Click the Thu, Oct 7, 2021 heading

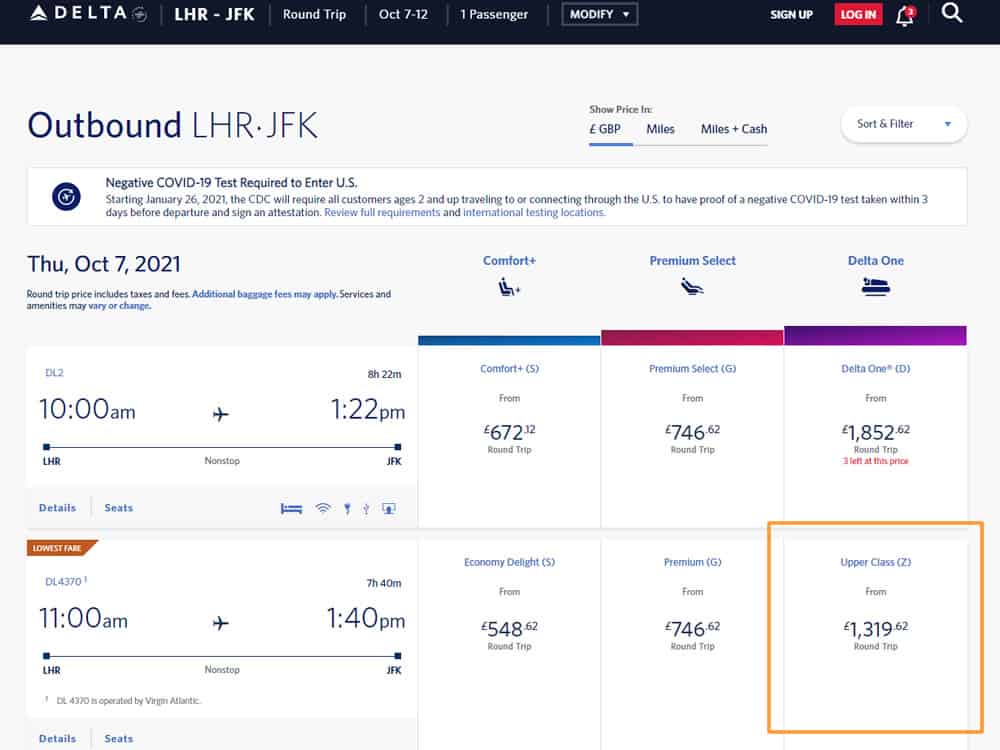(x=104, y=264)
